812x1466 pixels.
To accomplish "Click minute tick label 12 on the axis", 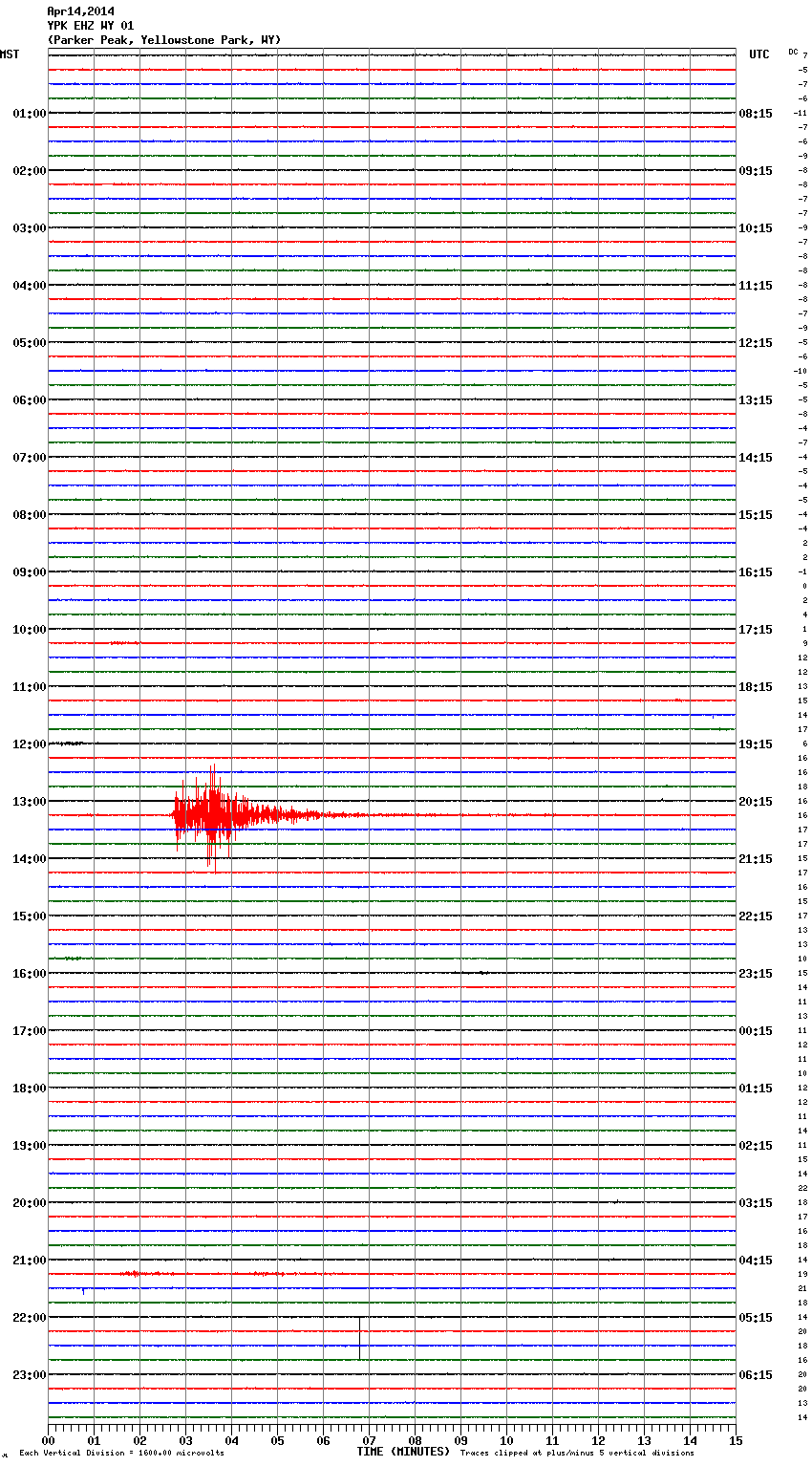I will pos(598,1440).
